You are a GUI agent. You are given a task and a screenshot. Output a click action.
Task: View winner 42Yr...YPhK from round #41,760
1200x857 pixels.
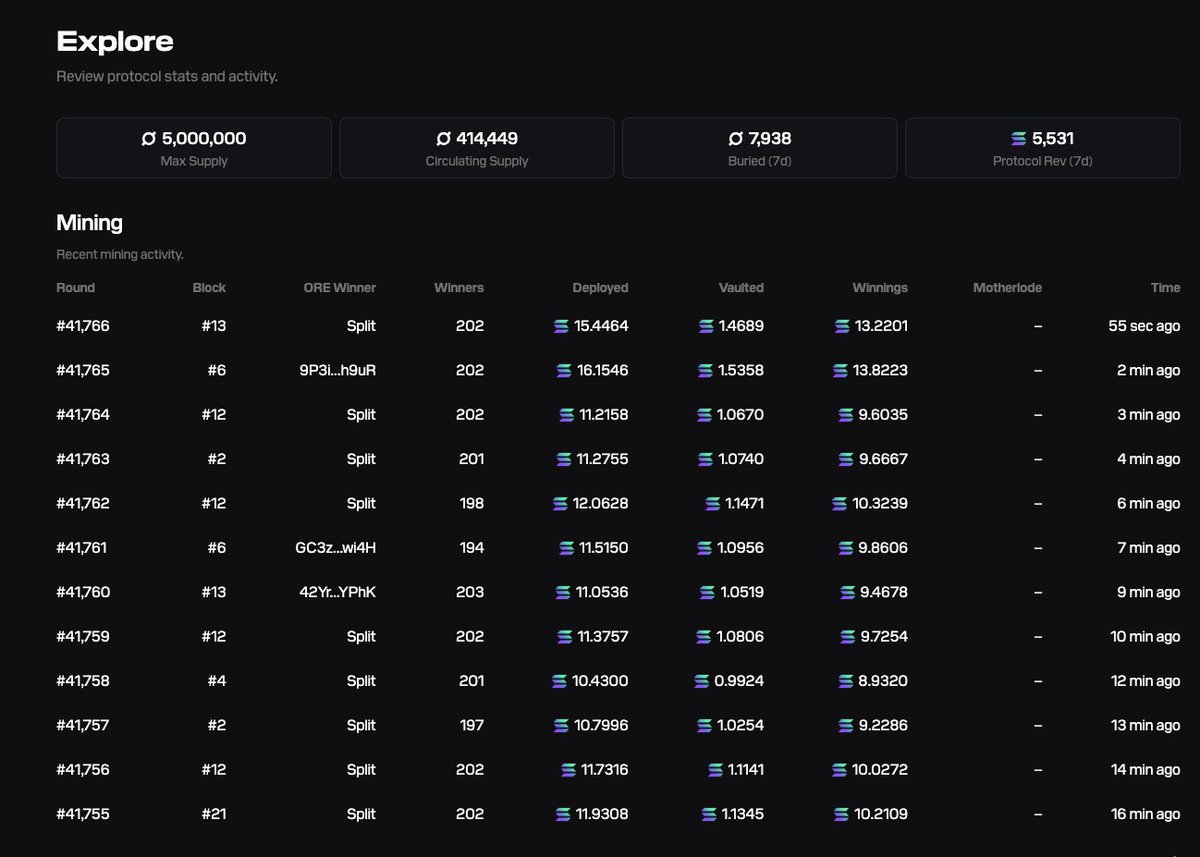point(338,592)
